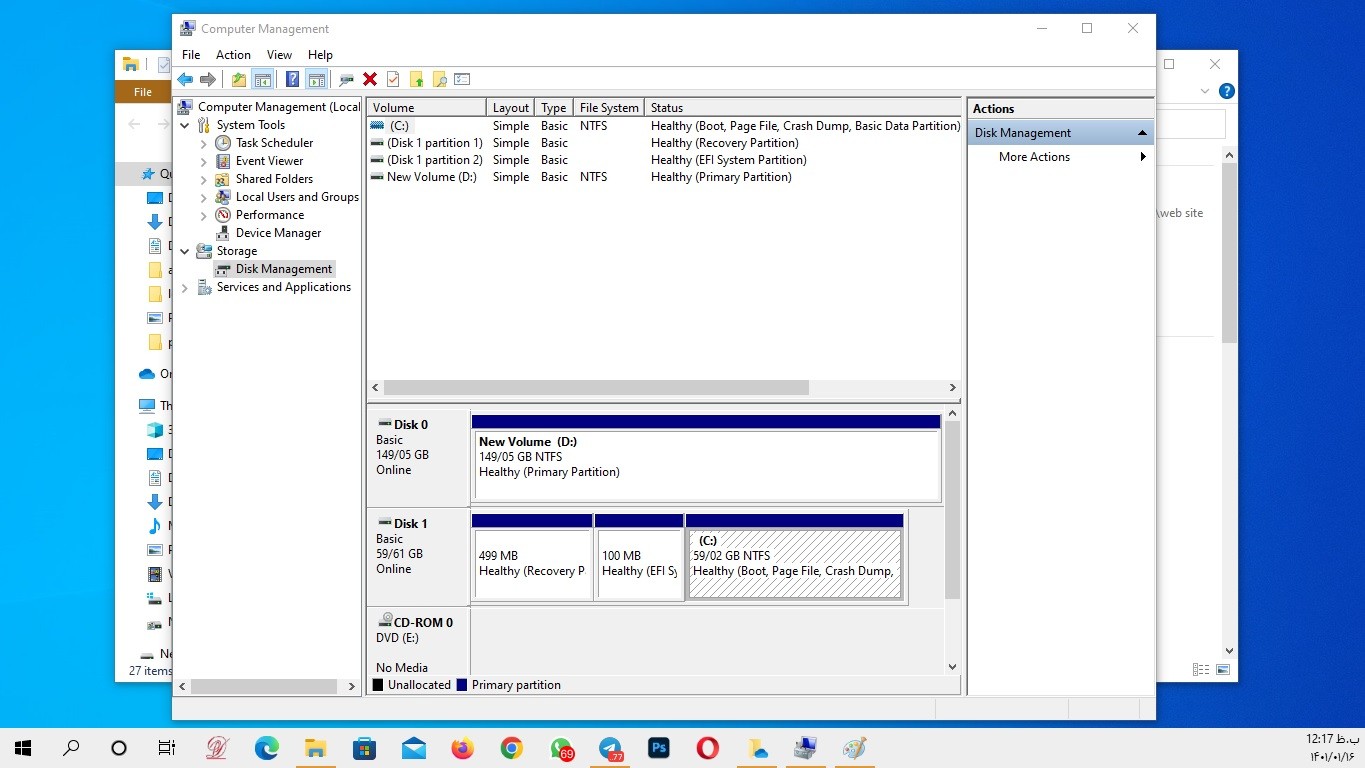Click the folder with magnifier toolbar icon
The height and width of the screenshot is (768, 1365).
coord(439,80)
